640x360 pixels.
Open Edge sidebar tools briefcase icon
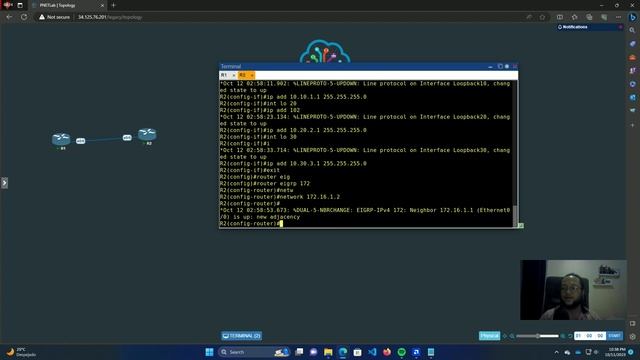(633, 57)
